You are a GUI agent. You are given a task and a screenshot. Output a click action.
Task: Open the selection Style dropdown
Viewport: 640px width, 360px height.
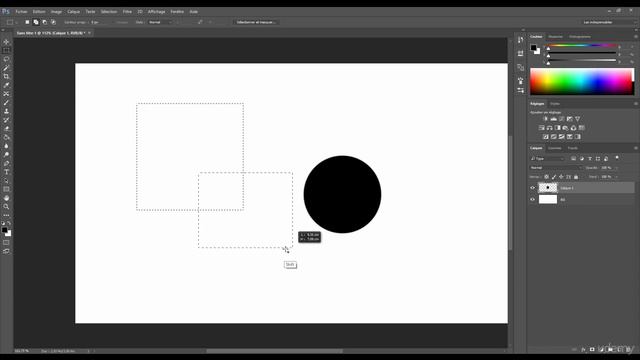[160, 22]
